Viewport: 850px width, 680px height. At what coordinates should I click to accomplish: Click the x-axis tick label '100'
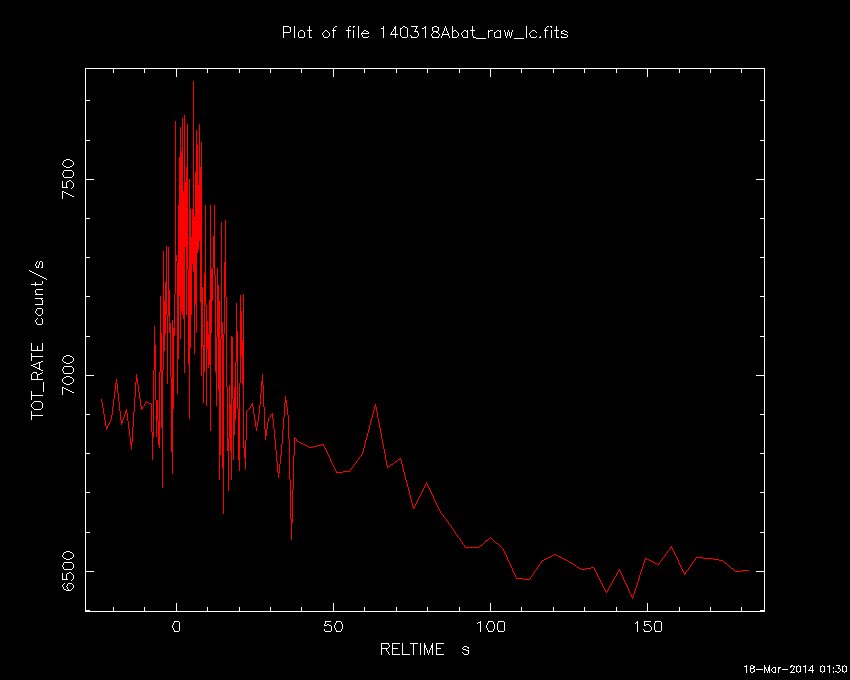[491, 627]
